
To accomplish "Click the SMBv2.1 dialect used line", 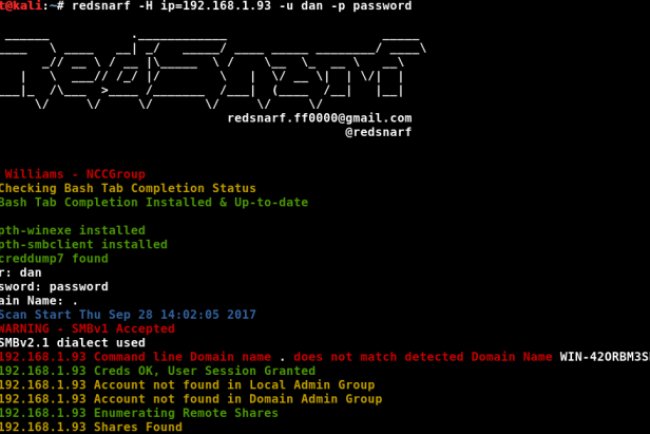I will pyautogui.click(x=73, y=343).
